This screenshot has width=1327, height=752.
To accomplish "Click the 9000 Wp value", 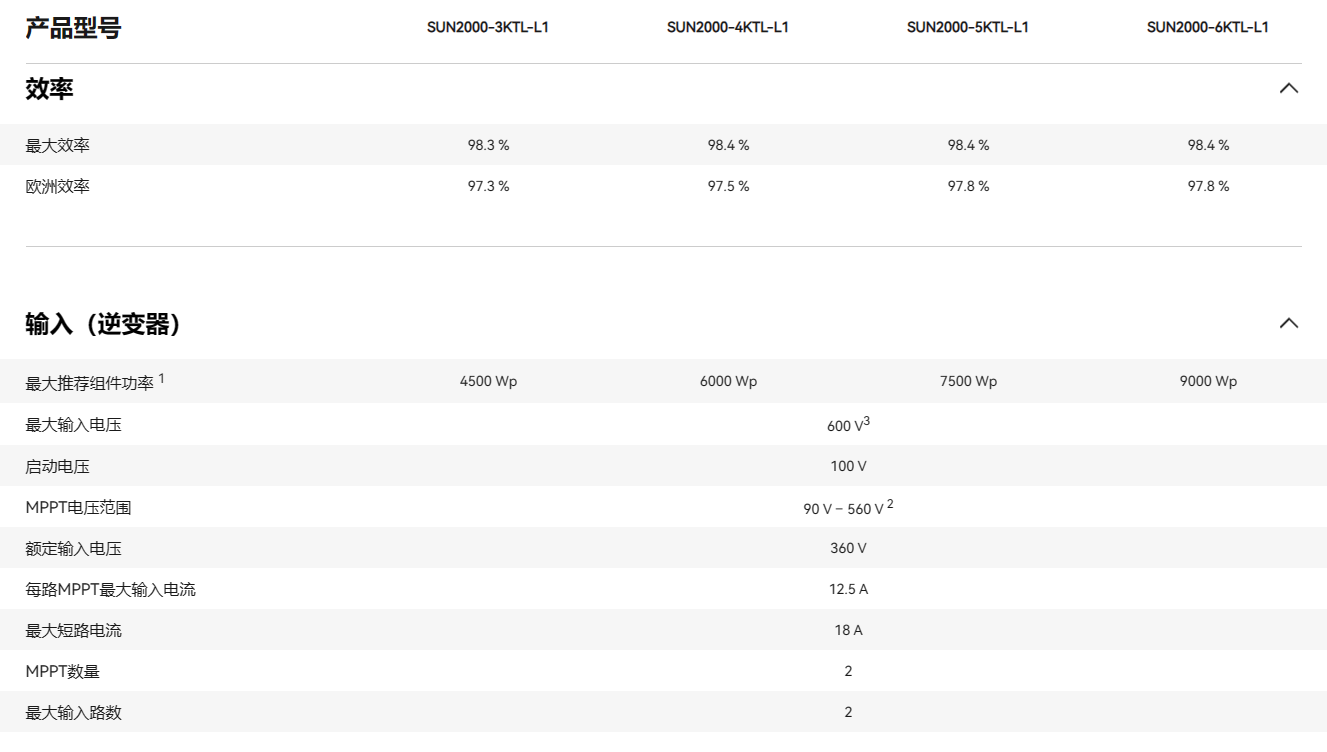I will tap(1208, 382).
